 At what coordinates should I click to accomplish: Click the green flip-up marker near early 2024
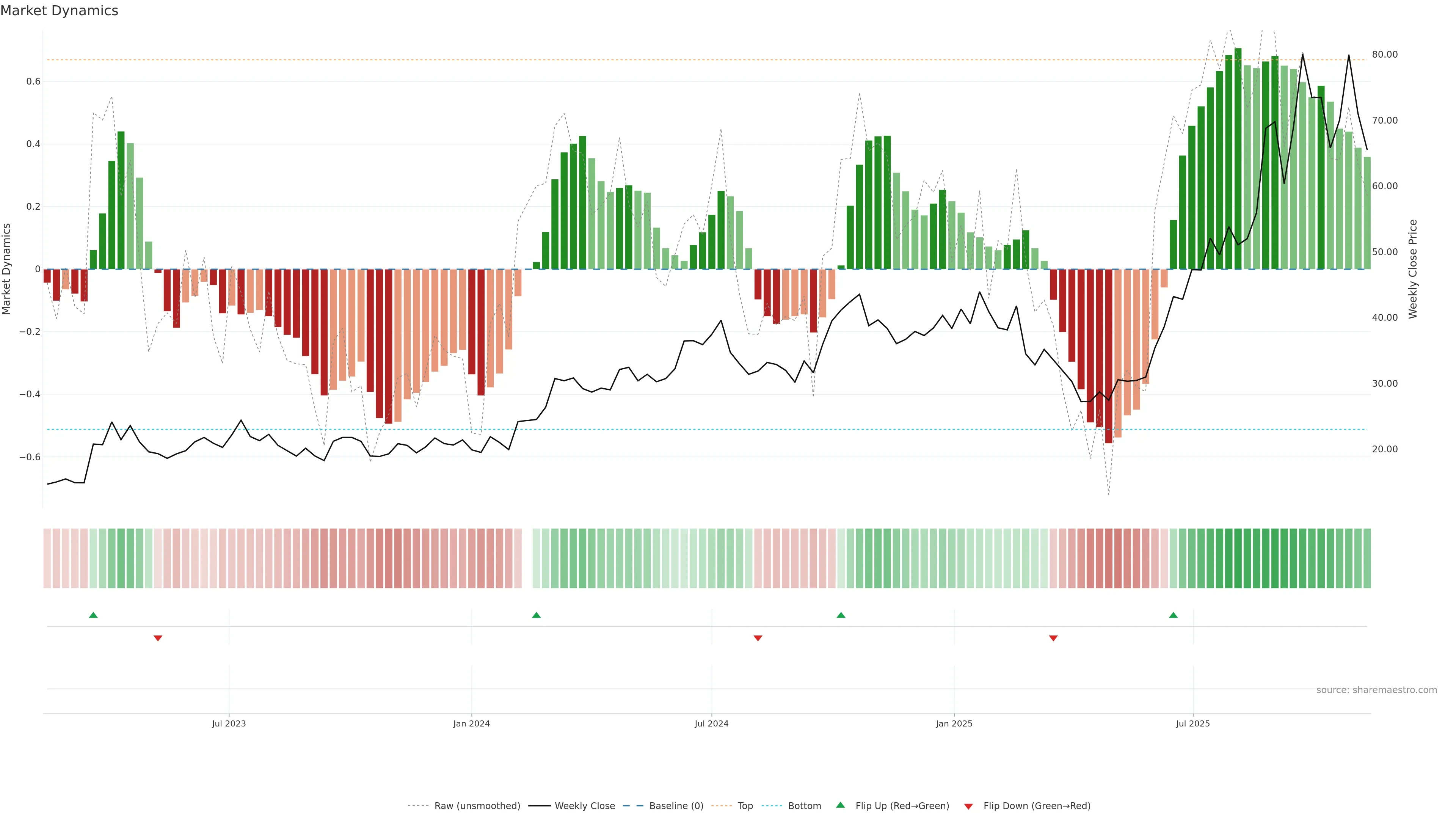pyautogui.click(x=537, y=615)
